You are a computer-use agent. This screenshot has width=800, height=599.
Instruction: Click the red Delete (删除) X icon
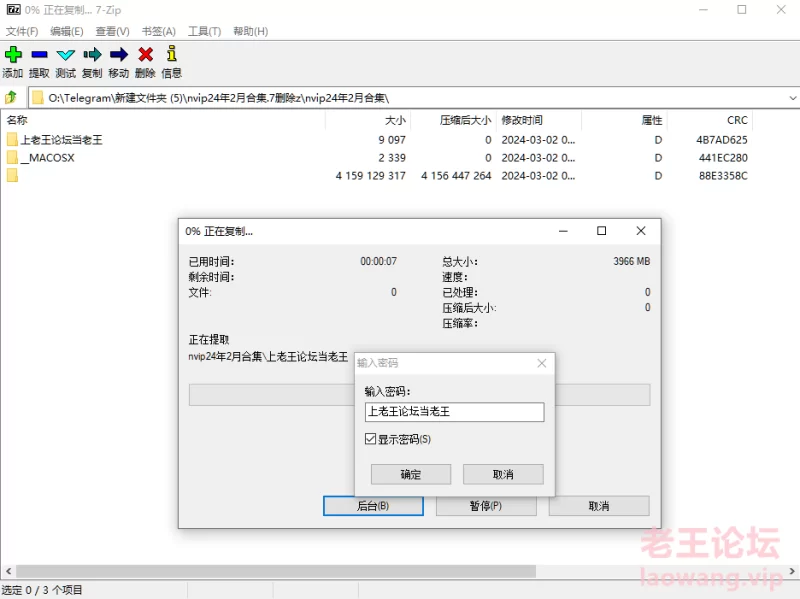[x=145, y=54]
